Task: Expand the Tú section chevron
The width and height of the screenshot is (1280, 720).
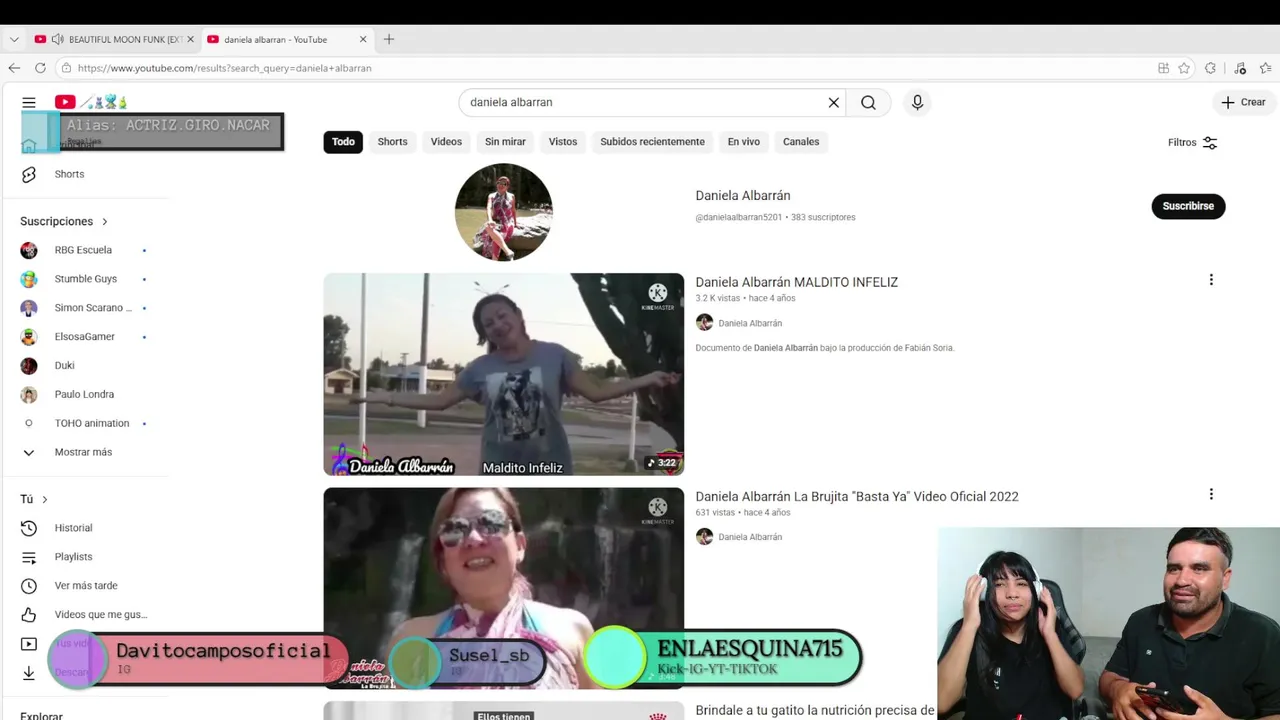Action: click(x=44, y=499)
